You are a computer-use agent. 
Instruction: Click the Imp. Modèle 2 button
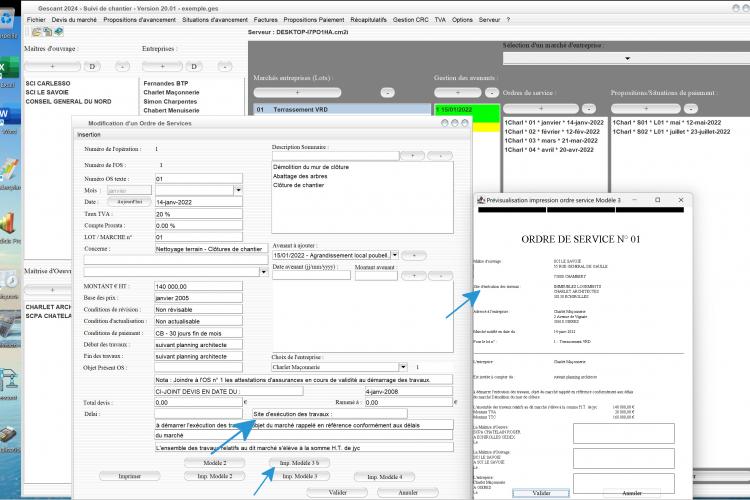click(x=215, y=476)
